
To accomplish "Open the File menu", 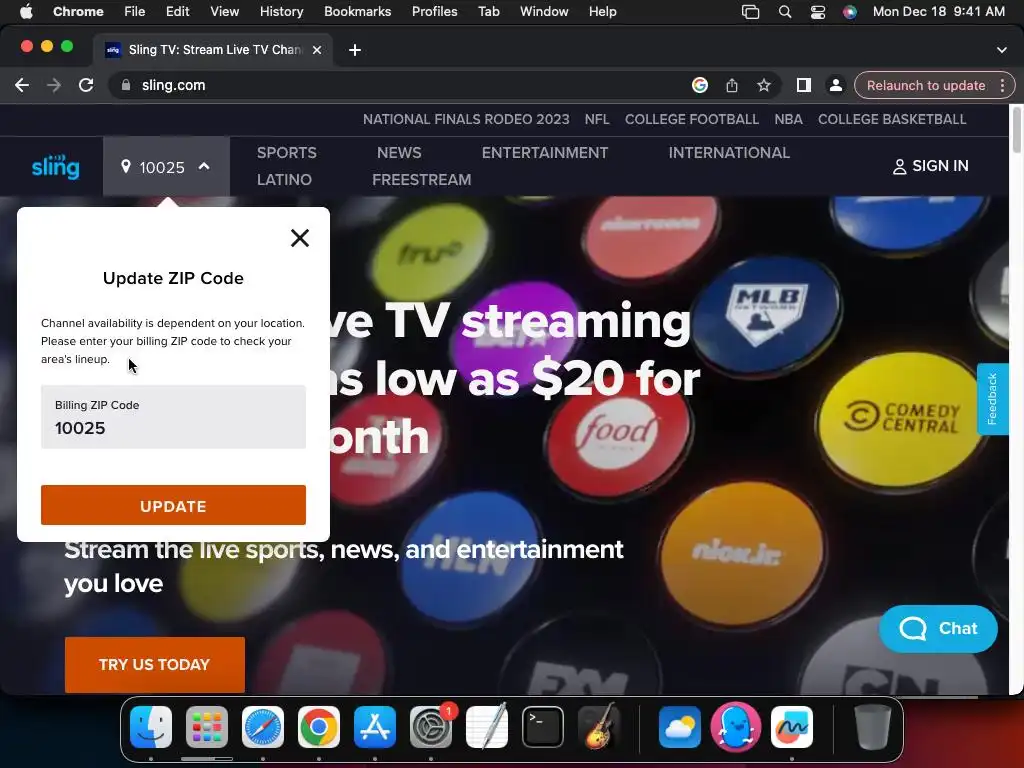I will click(135, 12).
